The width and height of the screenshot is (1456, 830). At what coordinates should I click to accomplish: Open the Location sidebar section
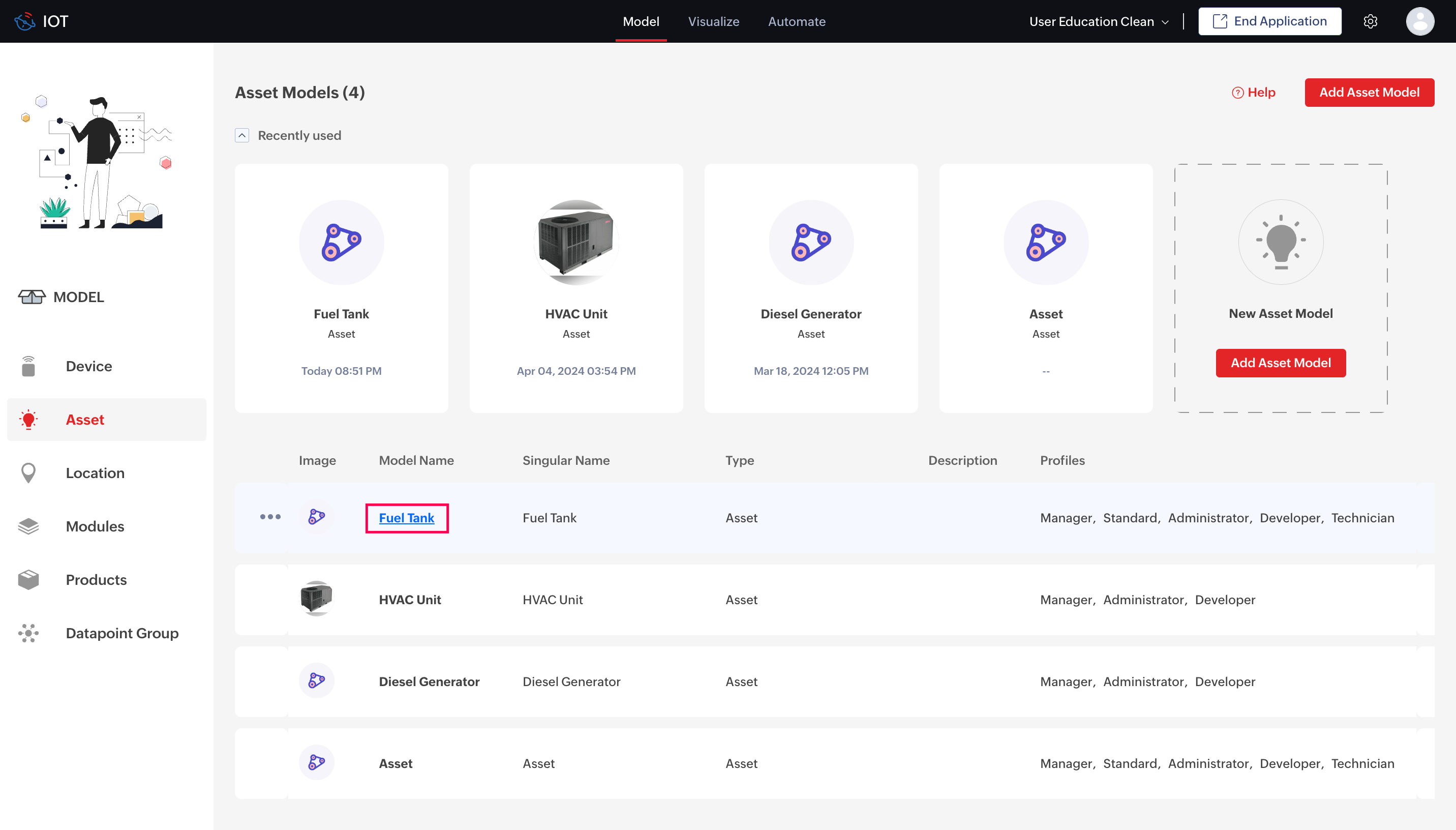click(95, 472)
